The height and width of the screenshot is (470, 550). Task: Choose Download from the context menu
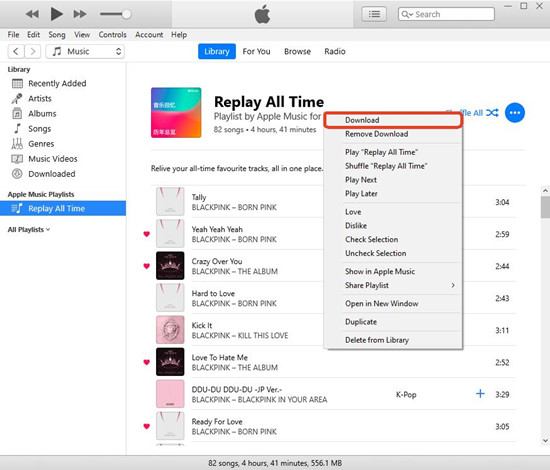pyautogui.click(x=393, y=120)
